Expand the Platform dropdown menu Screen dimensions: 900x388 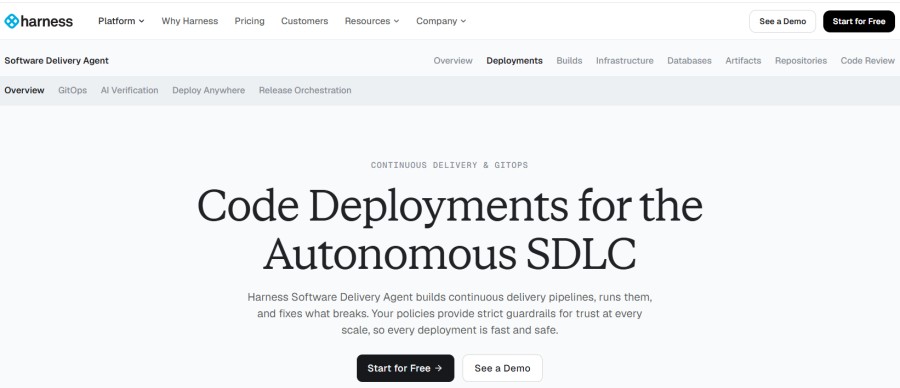coord(121,21)
